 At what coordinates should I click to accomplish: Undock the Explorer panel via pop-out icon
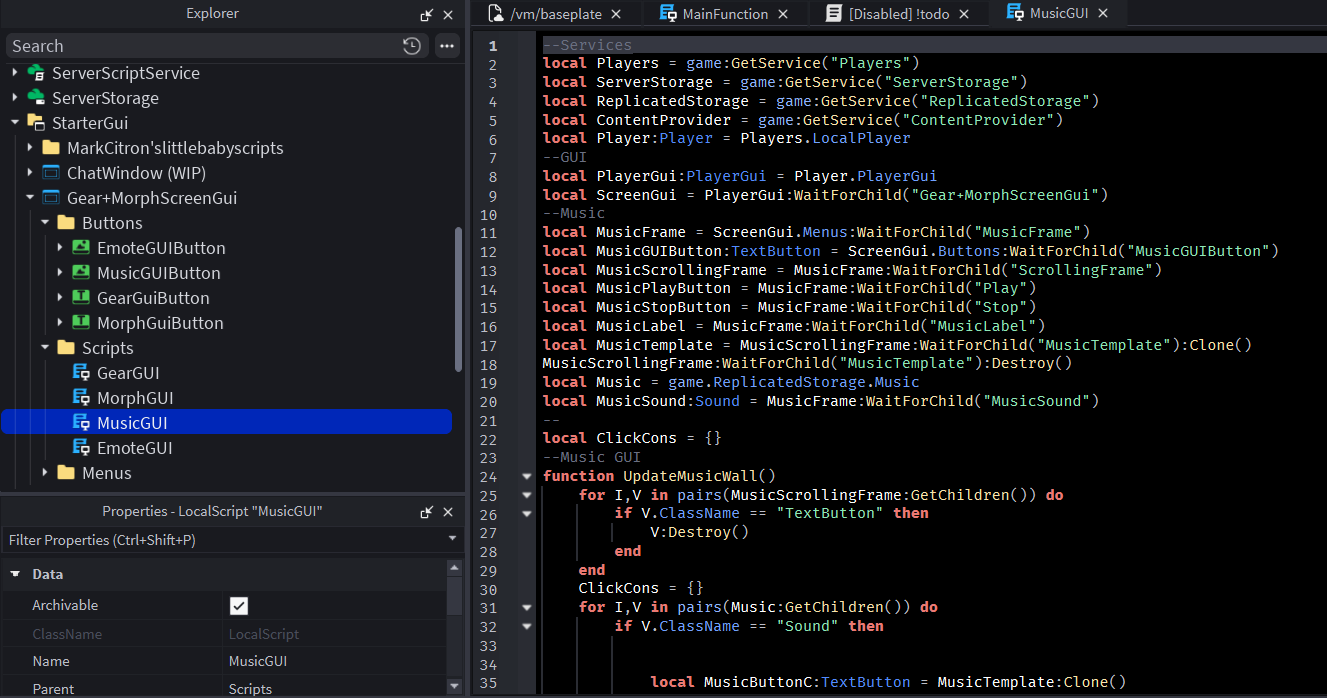tap(426, 15)
